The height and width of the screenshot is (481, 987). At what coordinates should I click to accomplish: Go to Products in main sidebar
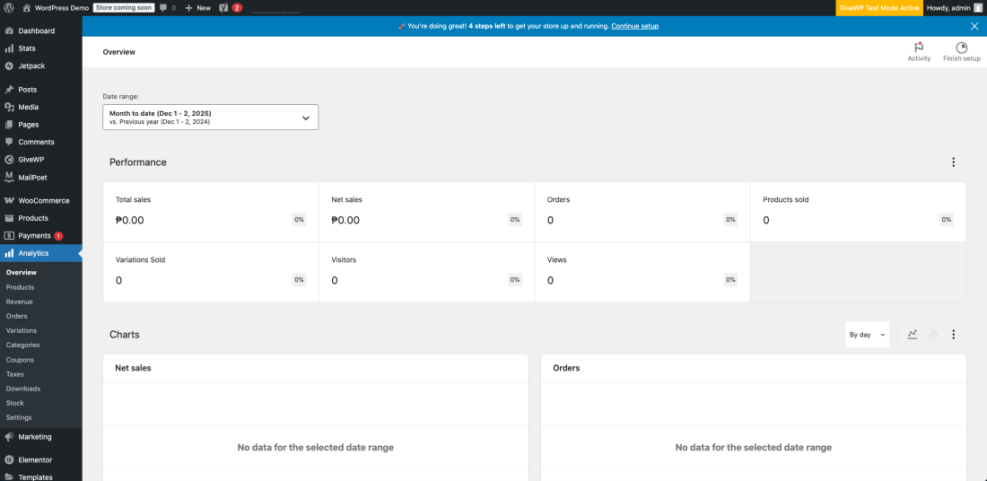click(x=41, y=218)
